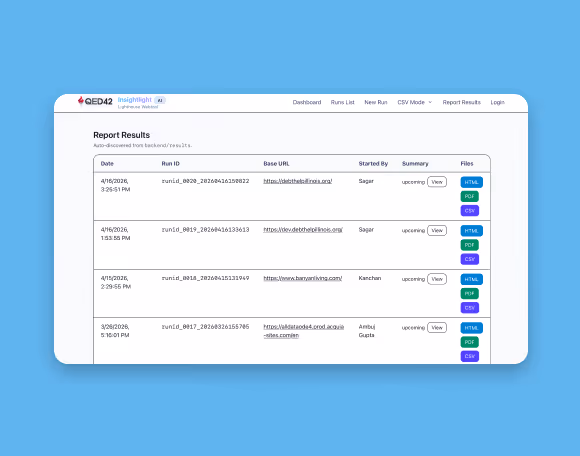Screen dimensions: 580x456
Task: Open banyanliving.com base URL link
Action: point(303,278)
